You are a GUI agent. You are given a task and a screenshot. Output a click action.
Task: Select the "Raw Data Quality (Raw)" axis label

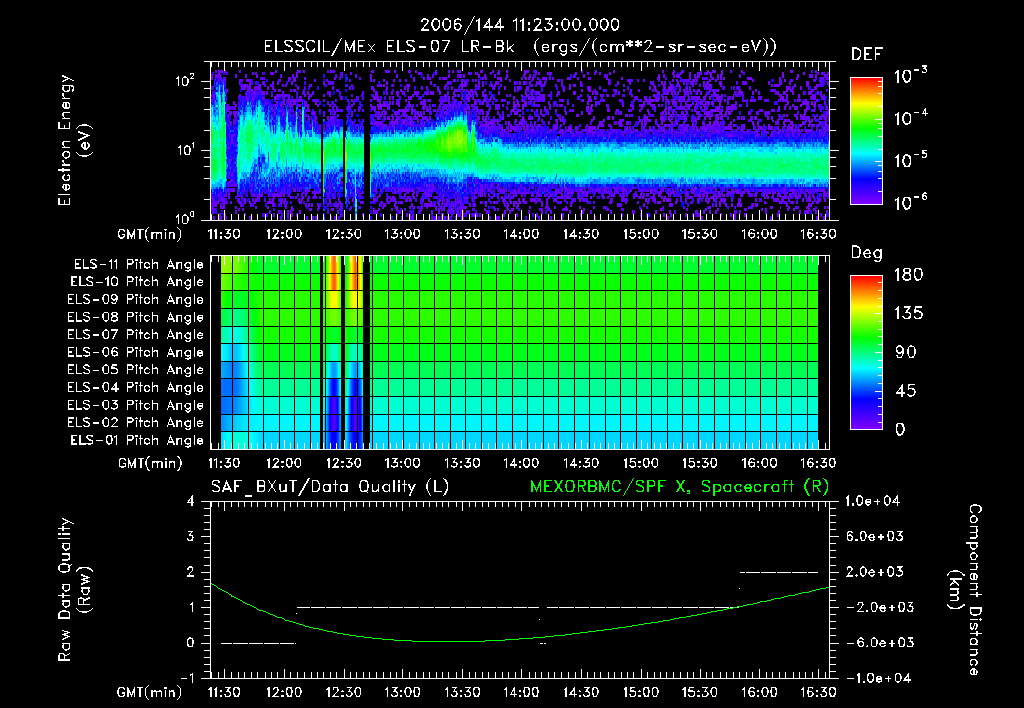coord(74,590)
